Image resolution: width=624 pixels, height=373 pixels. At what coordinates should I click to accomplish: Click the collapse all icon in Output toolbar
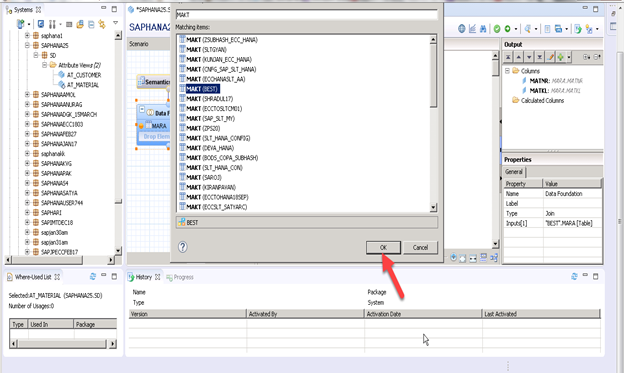pos(597,57)
